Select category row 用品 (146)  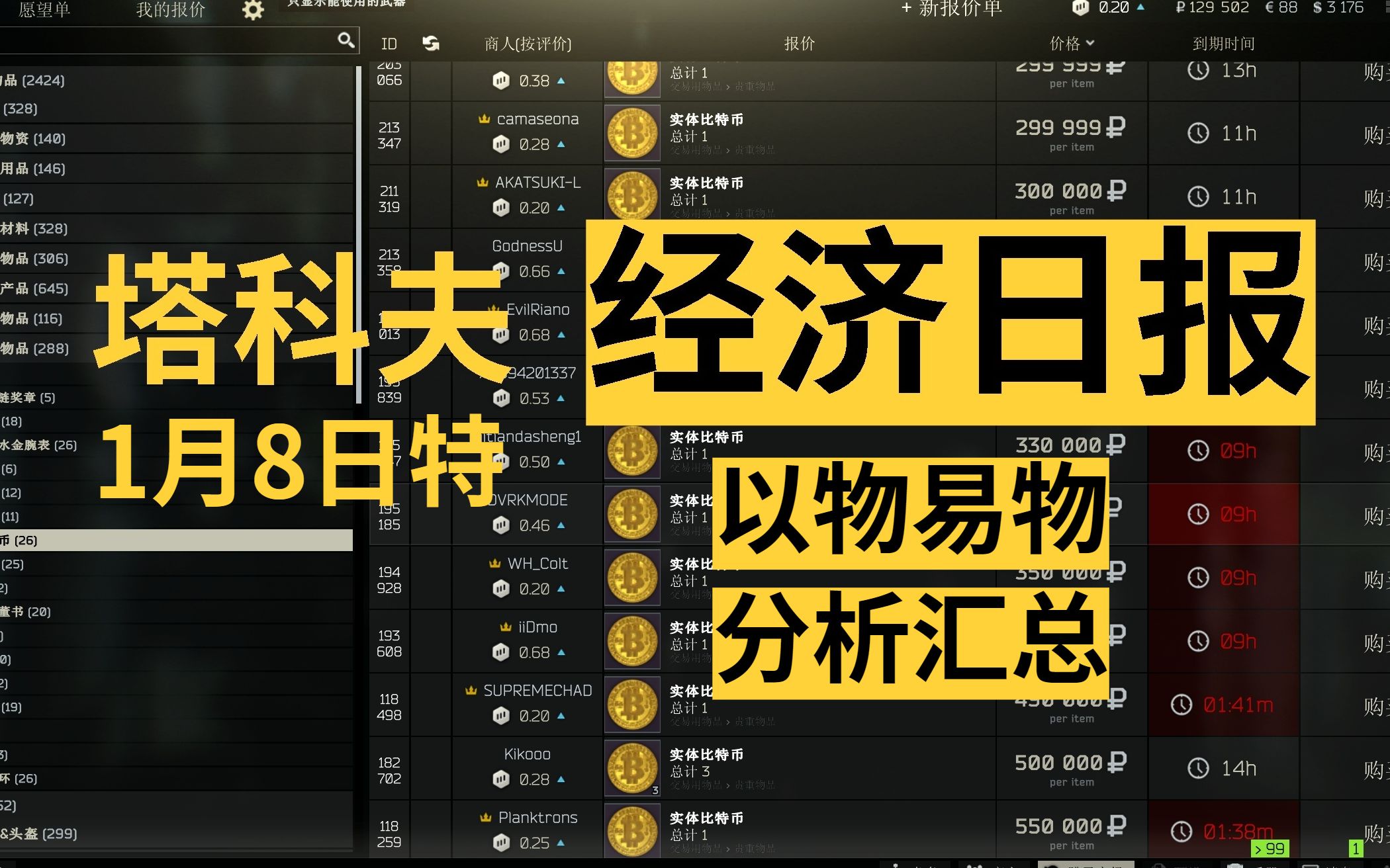click(176, 168)
